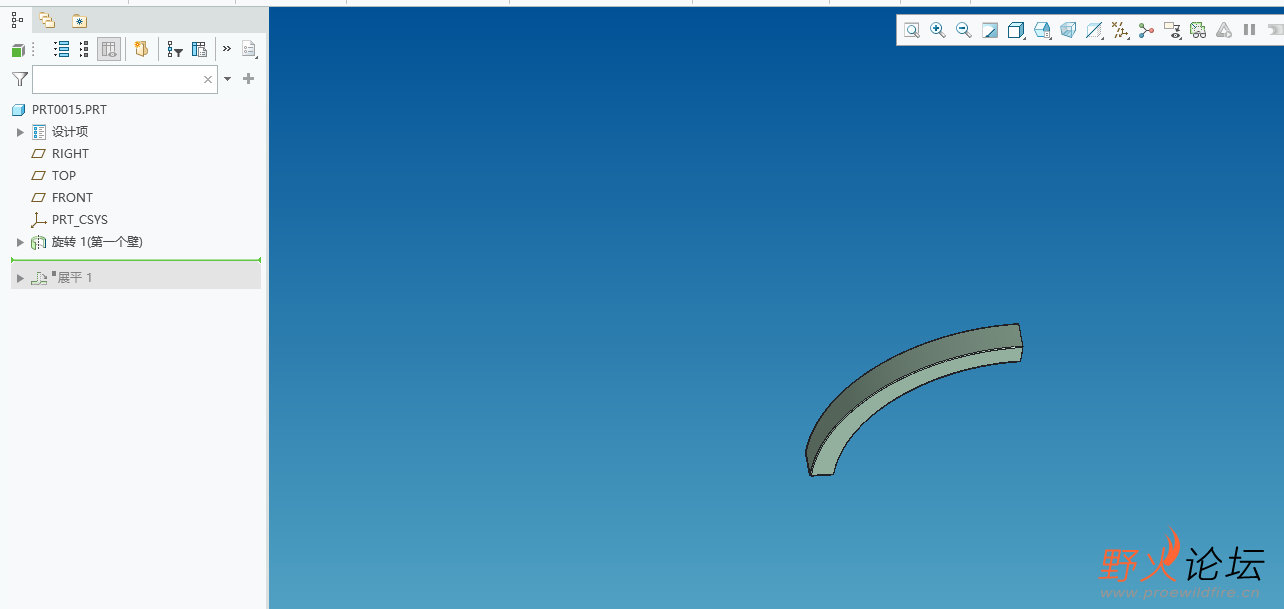Expand the 展平 1 feature node

pyautogui.click(x=20, y=278)
